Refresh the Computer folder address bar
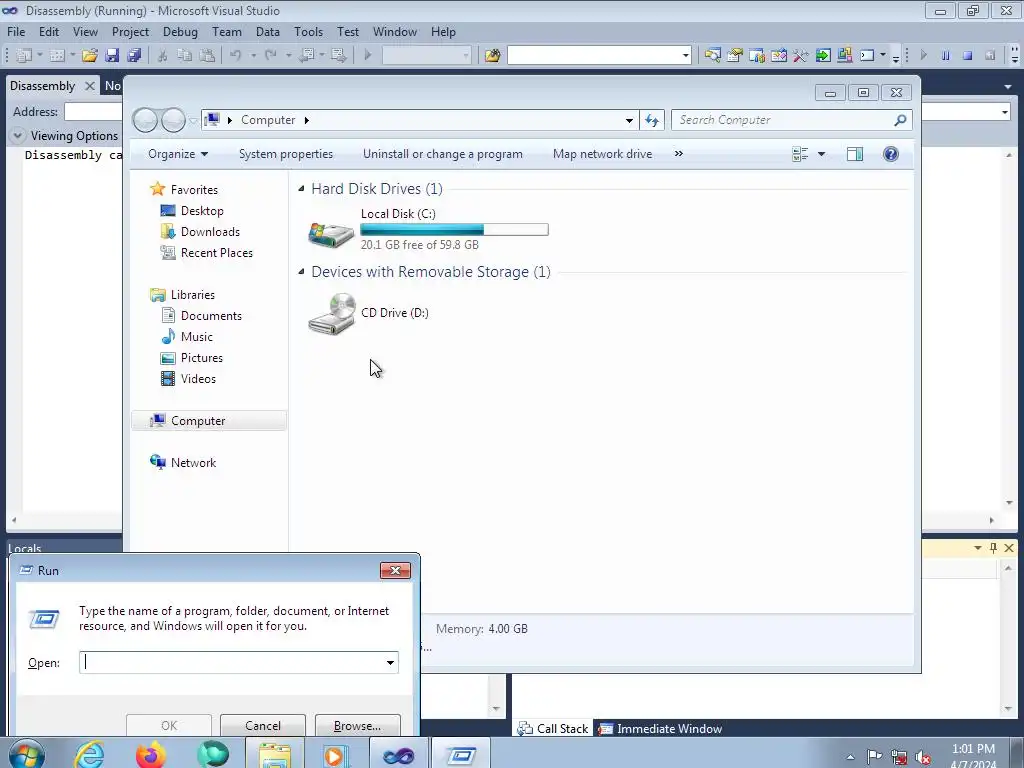Screen dimensions: 1024x768 pyautogui.click(x=652, y=120)
